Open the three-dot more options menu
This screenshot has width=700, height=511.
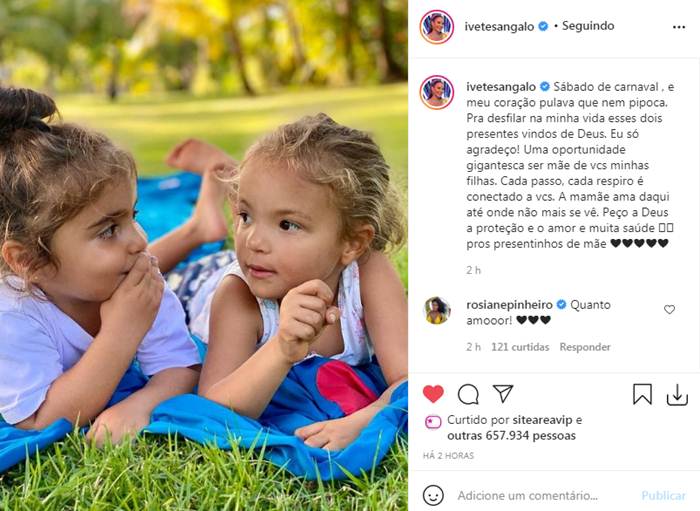[679, 27]
